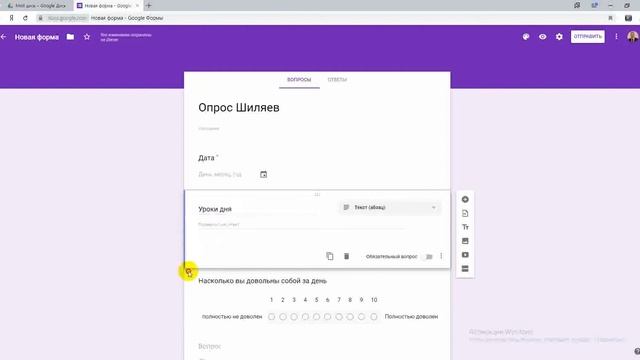Open the calendar icon in the date question
This screenshot has width=640, height=360.
coord(264,174)
